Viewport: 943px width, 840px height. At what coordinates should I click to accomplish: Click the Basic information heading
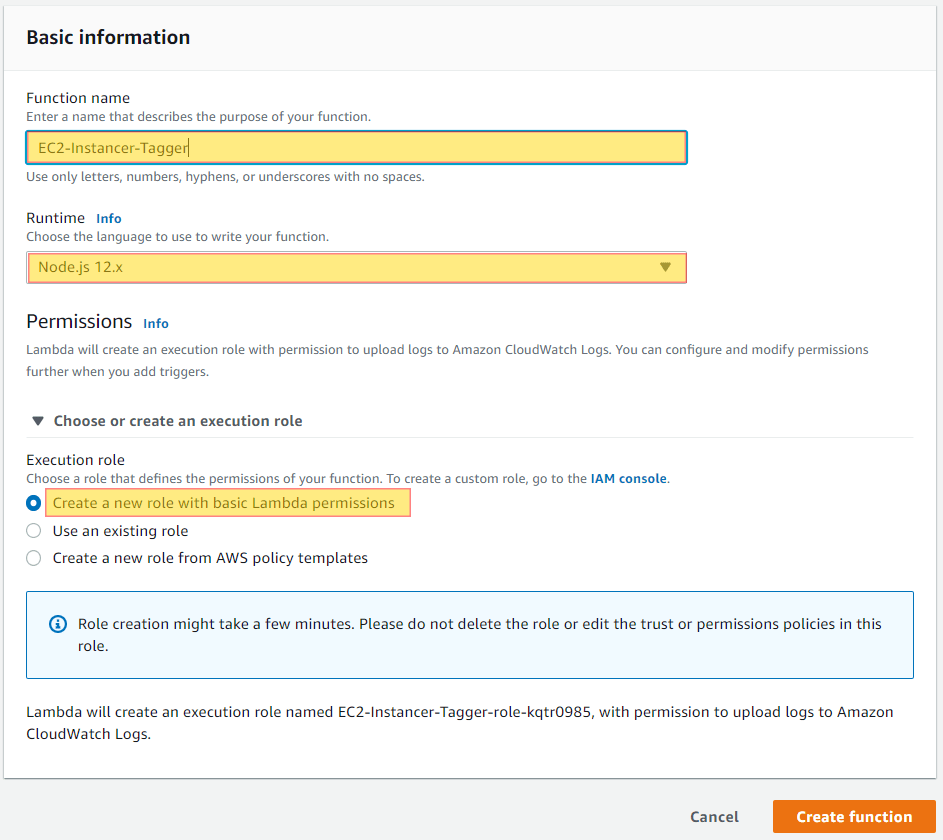tap(108, 37)
